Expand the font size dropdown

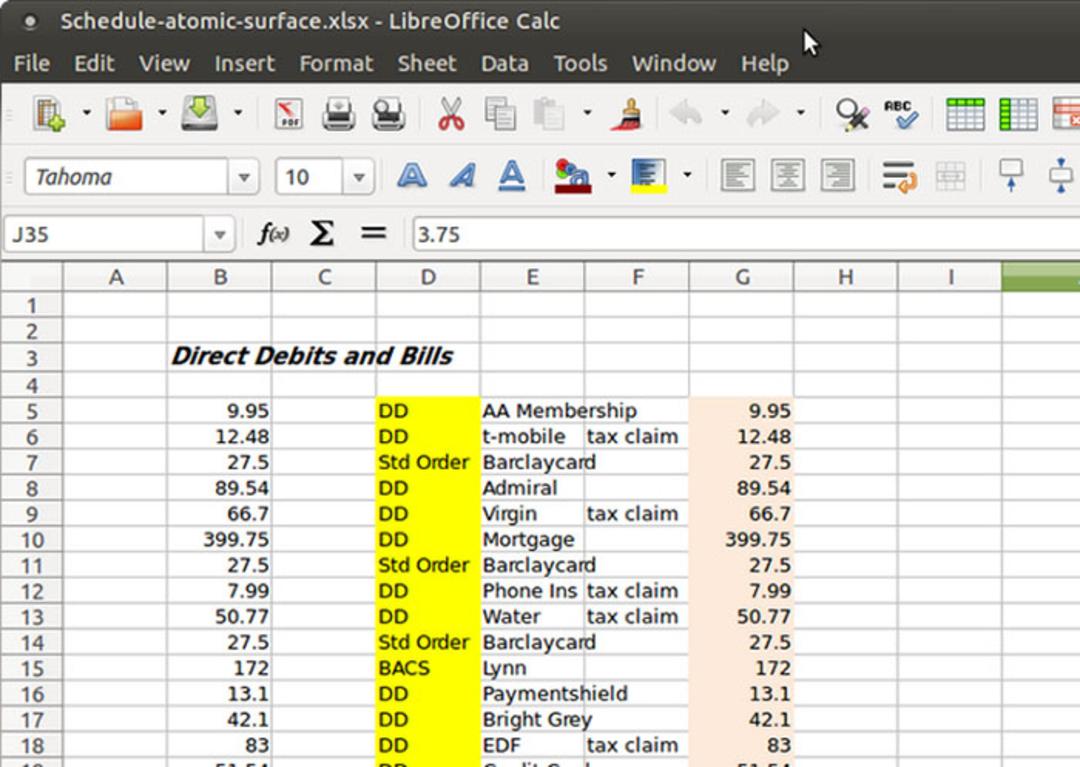pos(358,177)
